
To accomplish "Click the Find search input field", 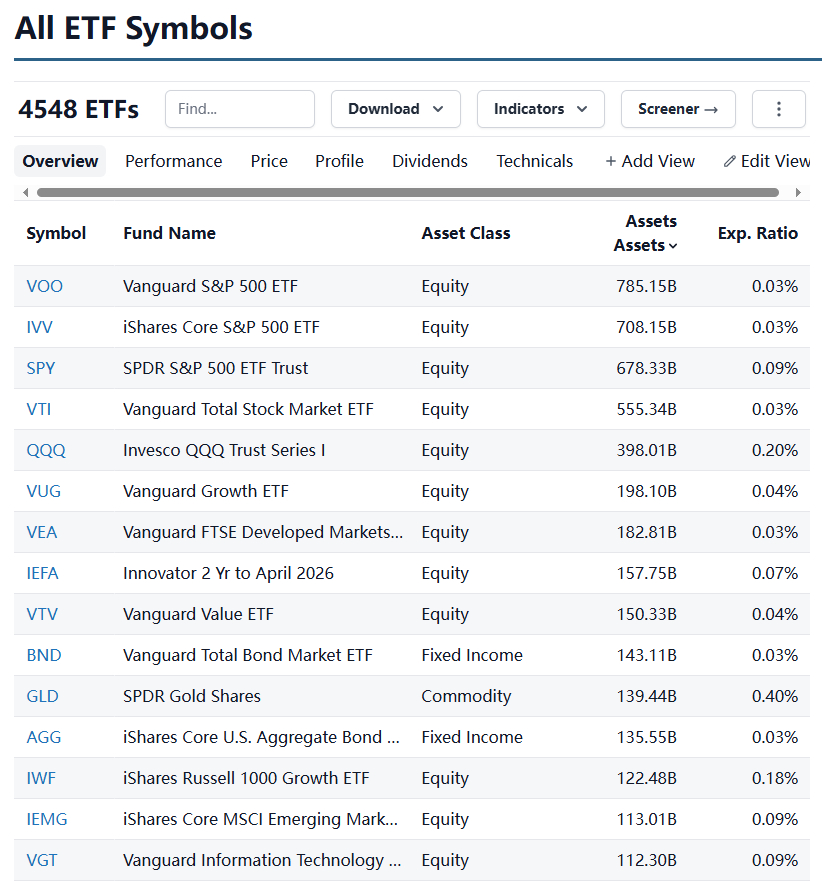I will 240,109.
